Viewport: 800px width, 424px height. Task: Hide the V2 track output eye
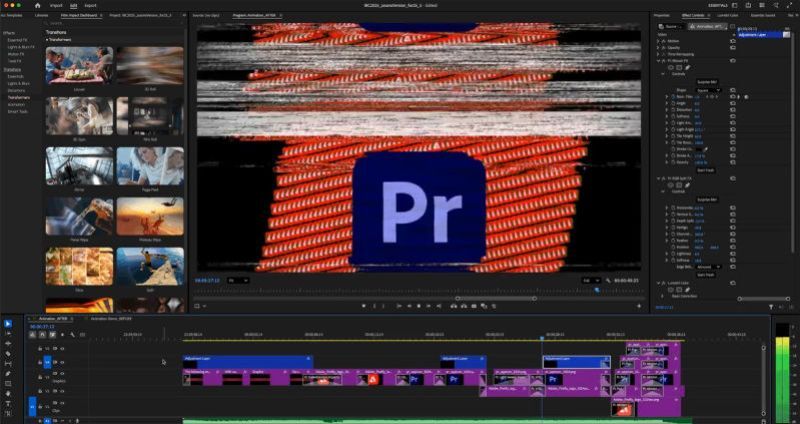point(62,362)
